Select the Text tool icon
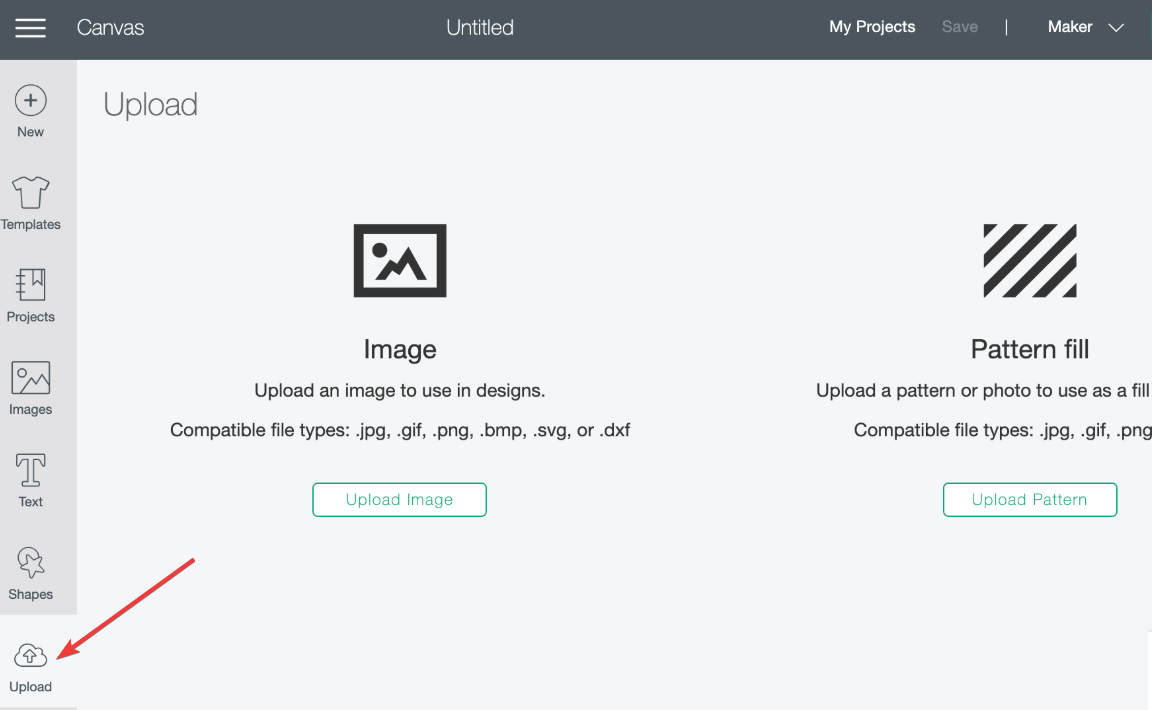Viewport: 1152px width, 710px height. pos(31,470)
